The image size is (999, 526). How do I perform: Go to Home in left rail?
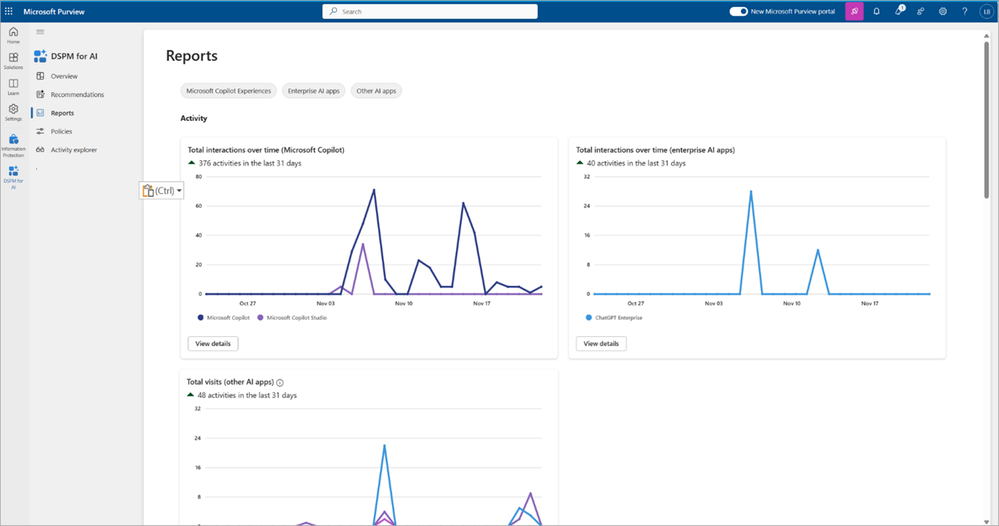[x=13, y=35]
